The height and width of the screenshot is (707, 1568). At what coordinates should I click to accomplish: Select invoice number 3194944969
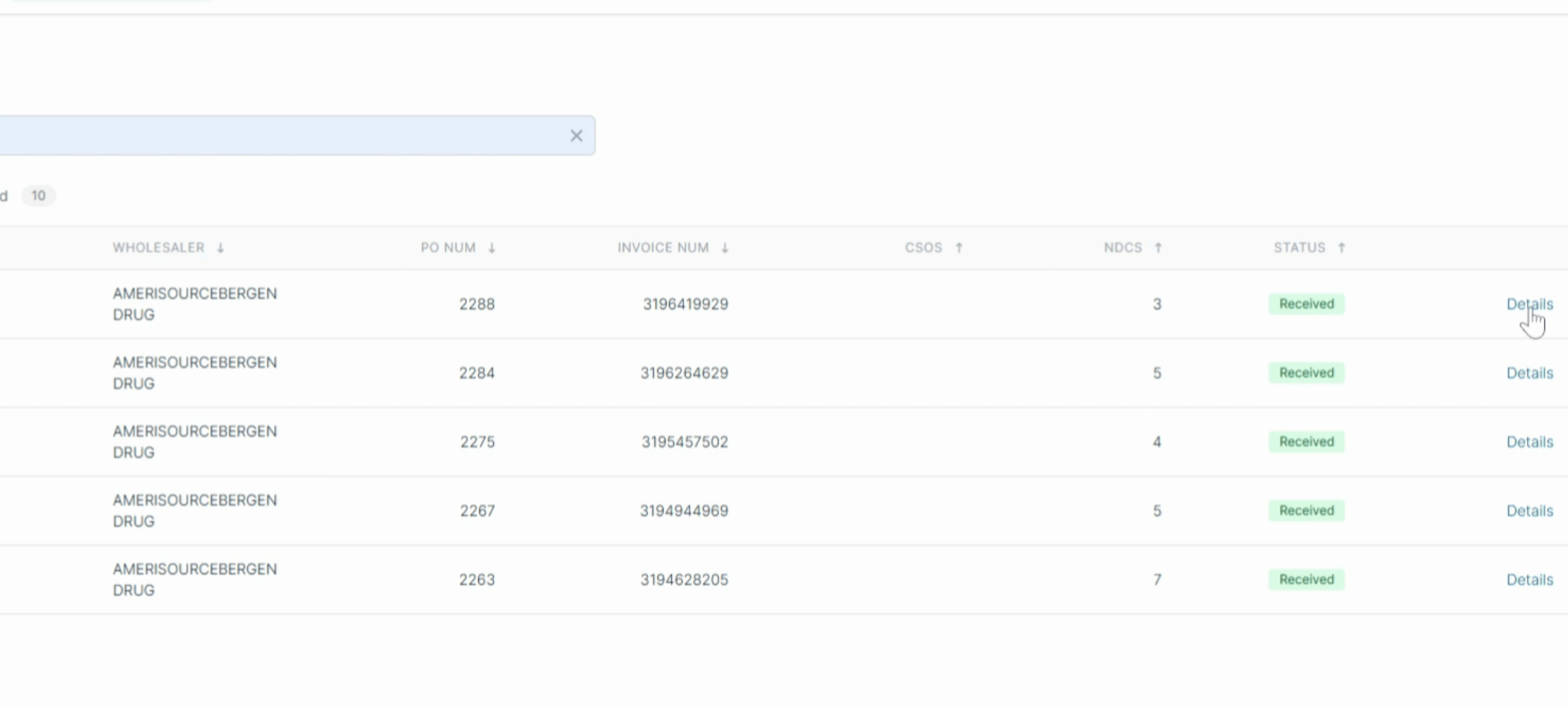[x=684, y=511]
